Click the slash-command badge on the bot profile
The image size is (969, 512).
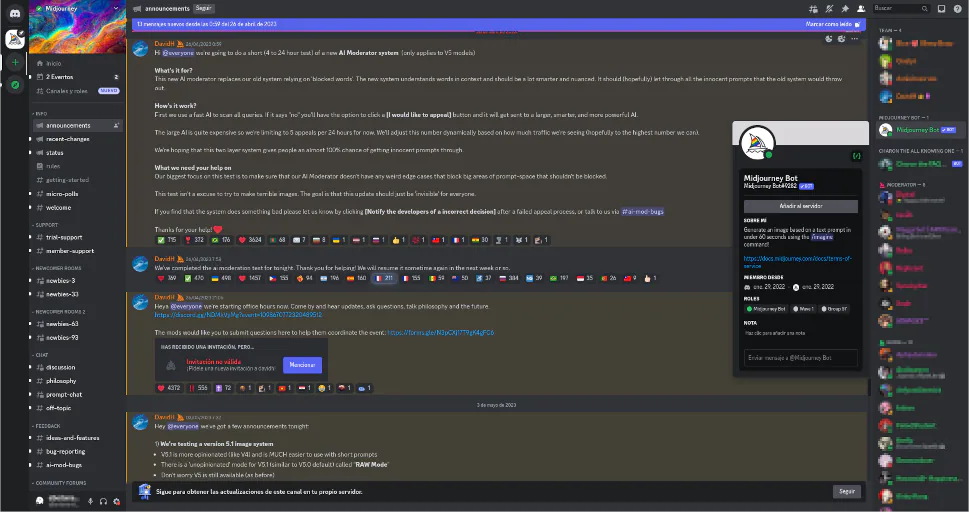857,156
